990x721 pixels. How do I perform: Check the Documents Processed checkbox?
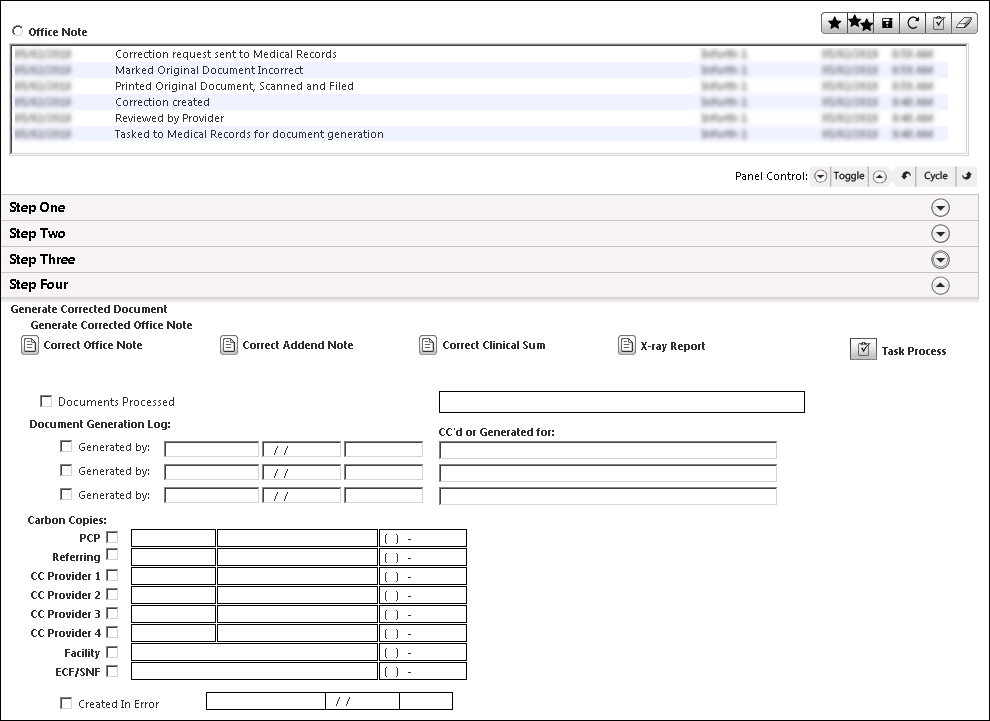45,401
